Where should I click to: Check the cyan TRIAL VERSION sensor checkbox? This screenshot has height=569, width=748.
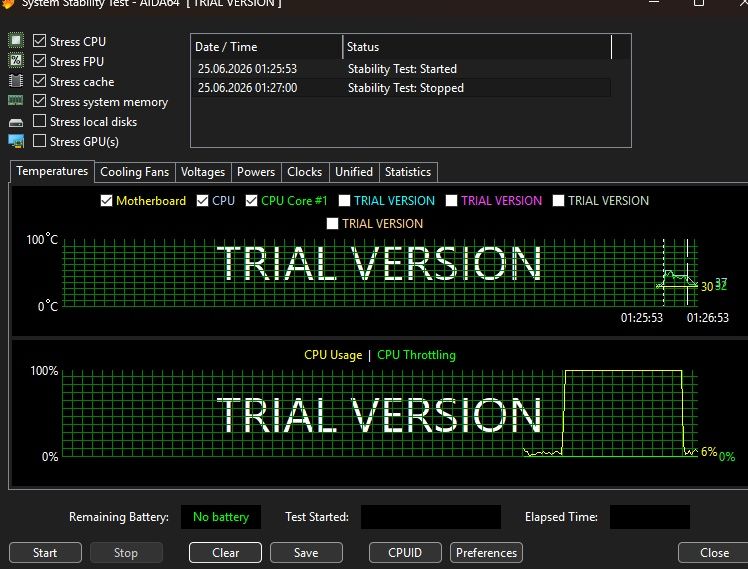344,201
